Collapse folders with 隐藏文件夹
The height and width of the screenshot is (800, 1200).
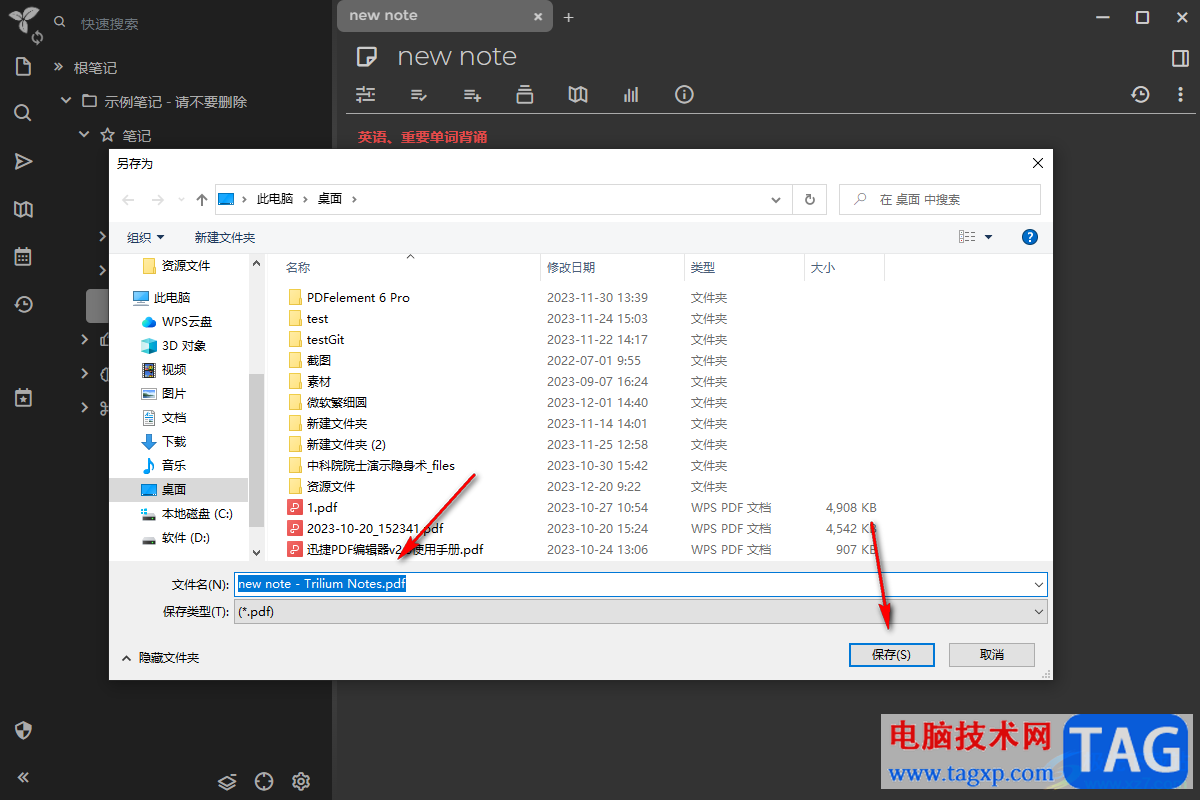[x=160, y=657]
